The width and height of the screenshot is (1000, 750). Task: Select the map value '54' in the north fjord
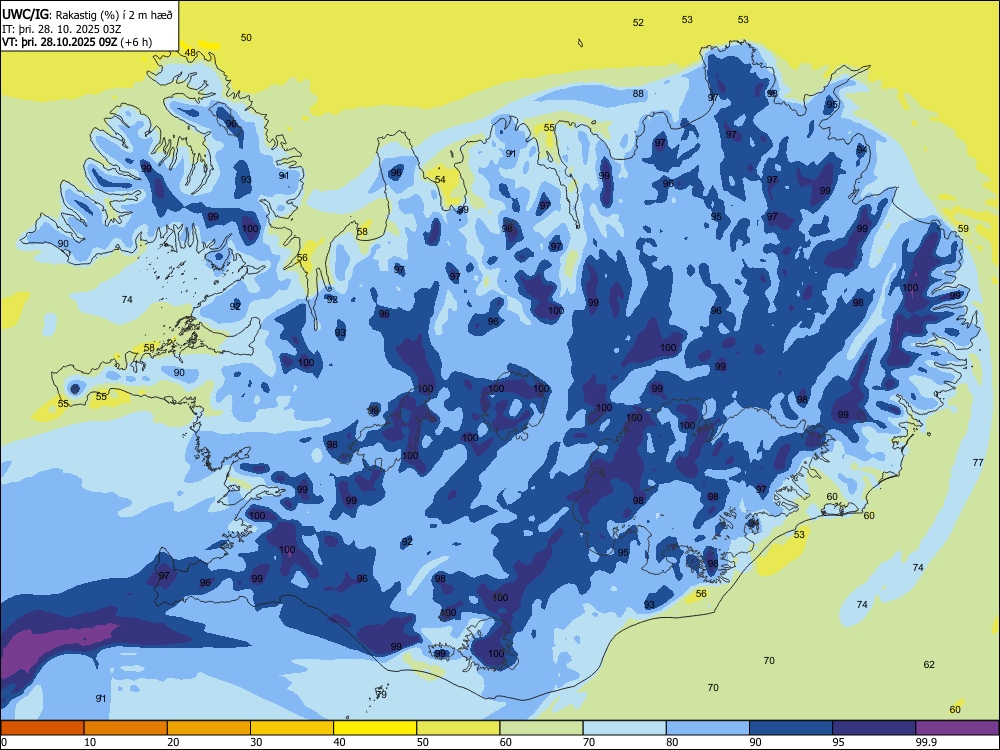tap(440, 180)
